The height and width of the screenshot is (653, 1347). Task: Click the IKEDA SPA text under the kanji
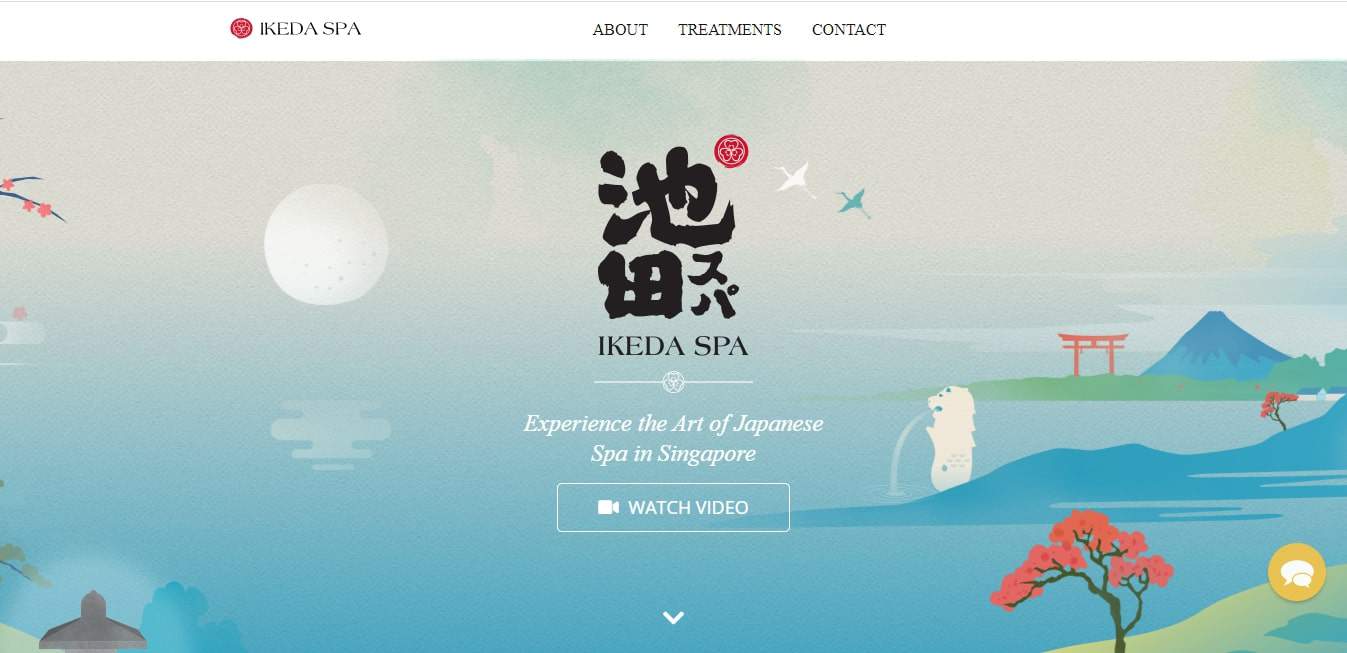(x=673, y=346)
